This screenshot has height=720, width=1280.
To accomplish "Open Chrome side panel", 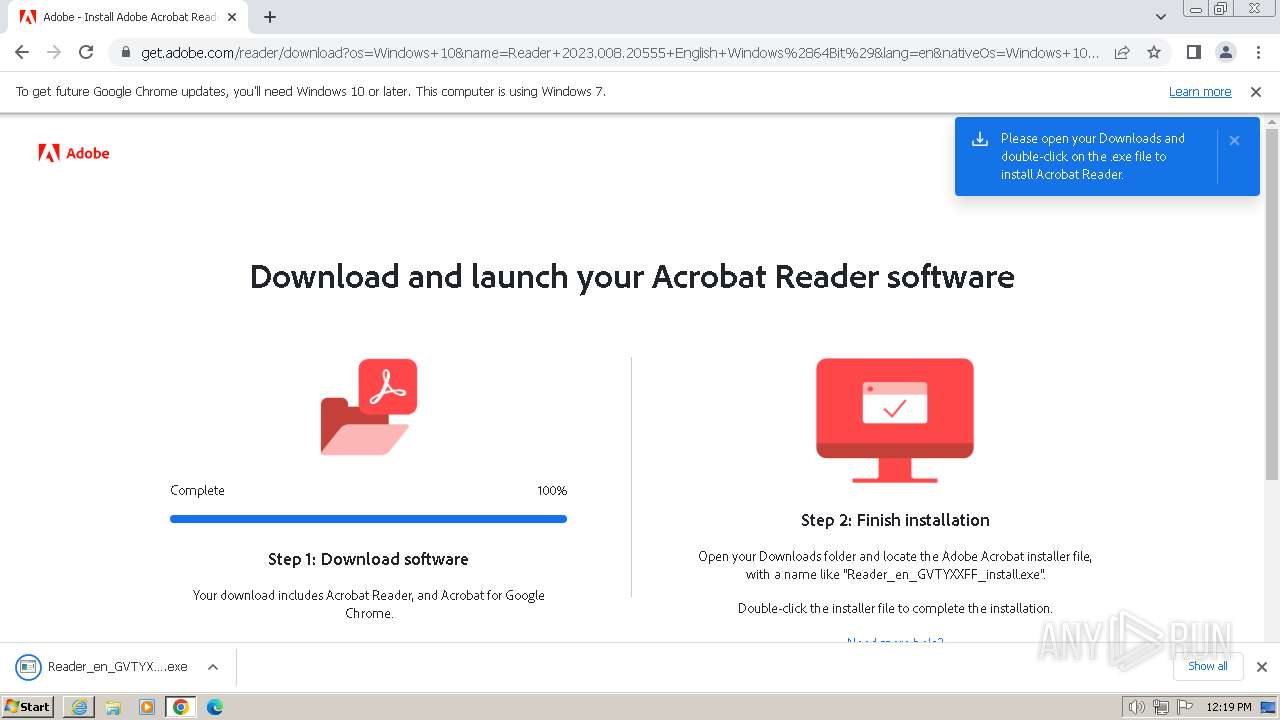I will point(1194,52).
